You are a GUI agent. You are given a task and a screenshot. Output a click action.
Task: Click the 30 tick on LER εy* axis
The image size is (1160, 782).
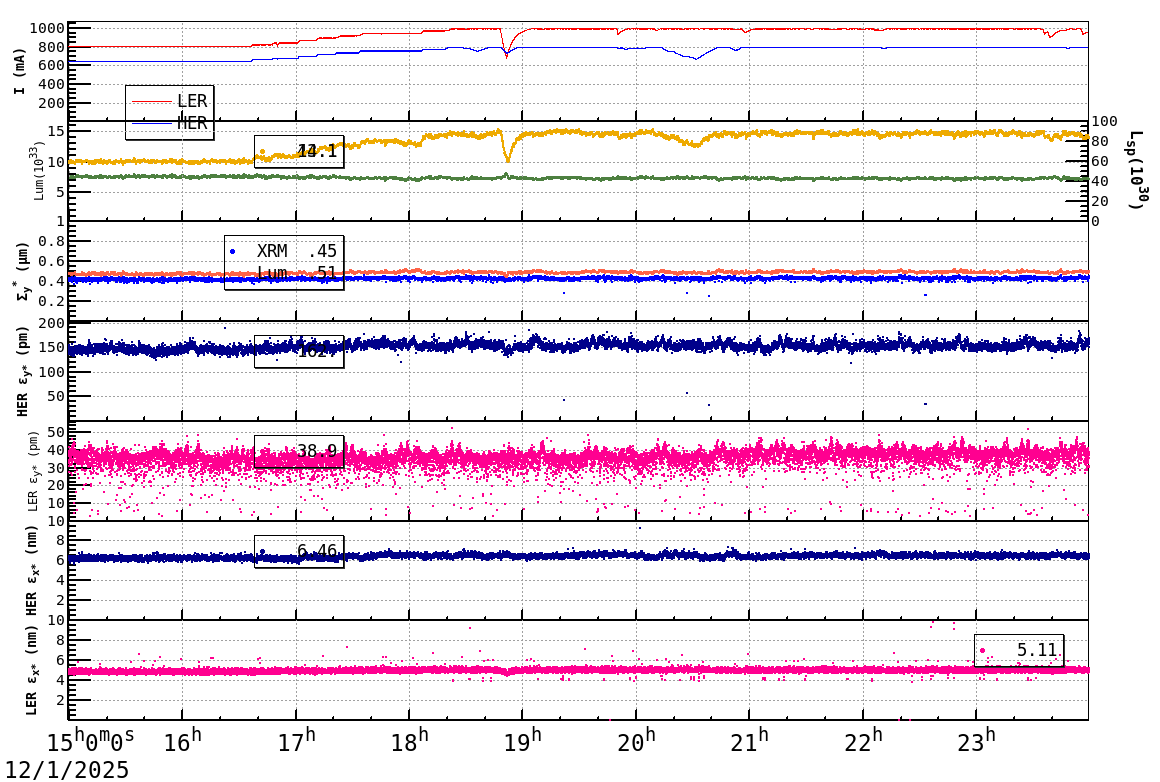57,468
